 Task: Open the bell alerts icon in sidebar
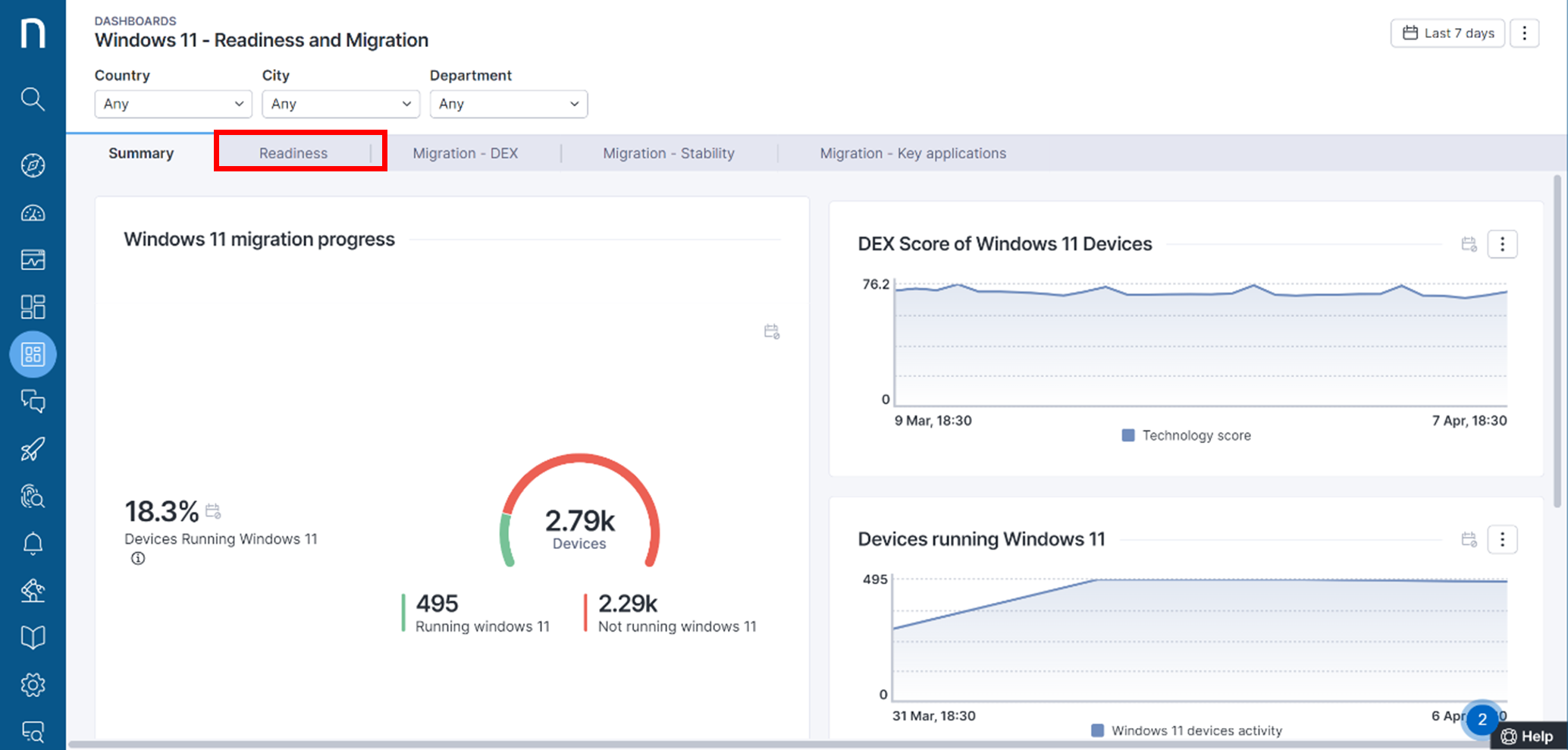[33, 544]
